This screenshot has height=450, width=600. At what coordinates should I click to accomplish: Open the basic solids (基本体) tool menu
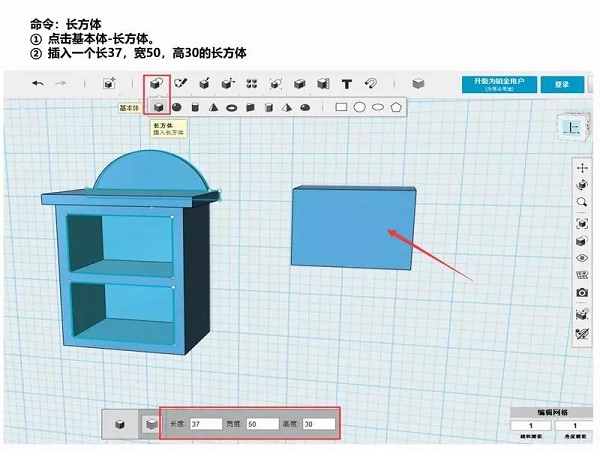coord(157,84)
